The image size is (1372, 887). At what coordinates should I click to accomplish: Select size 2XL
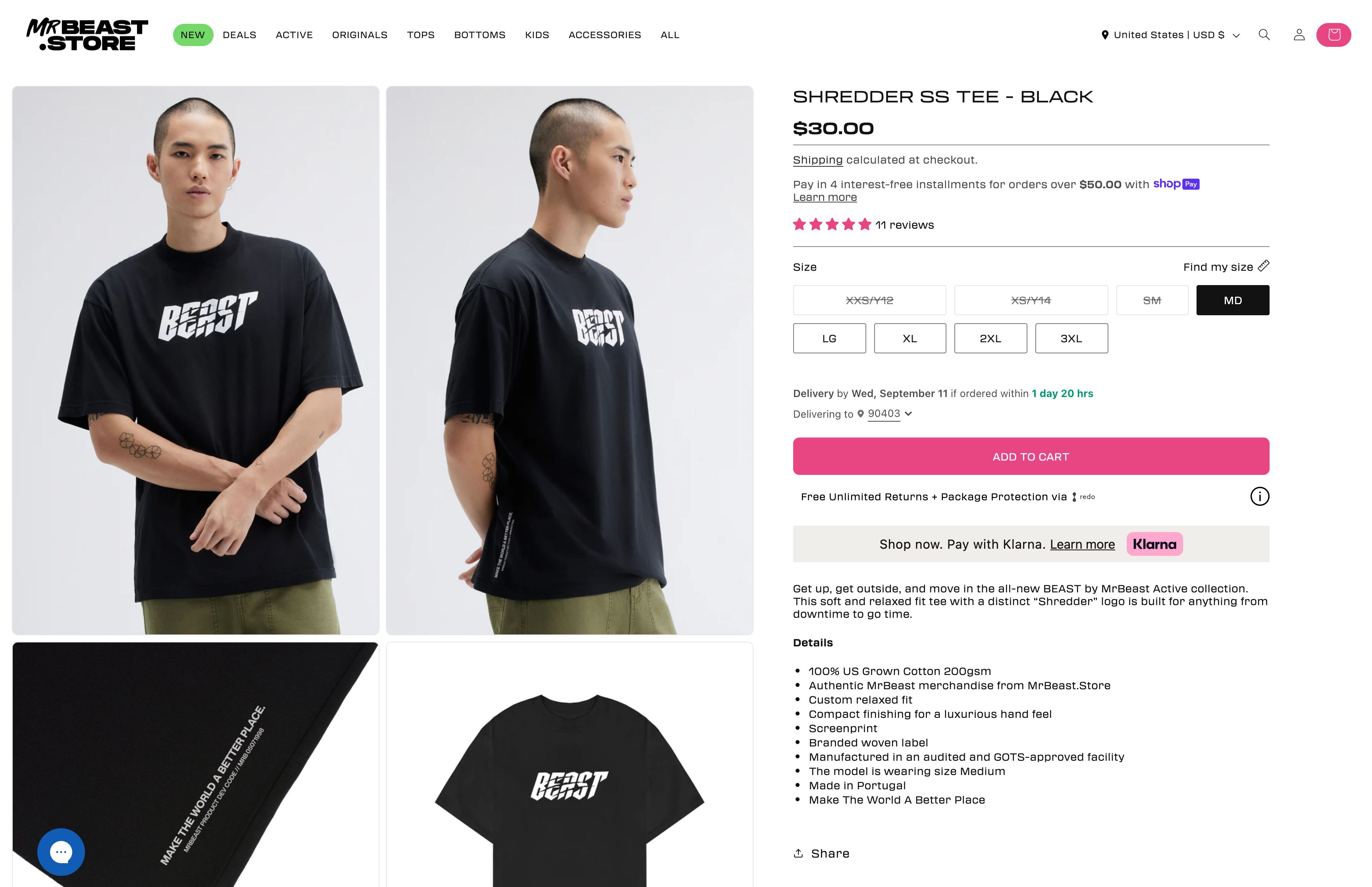tap(990, 338)
